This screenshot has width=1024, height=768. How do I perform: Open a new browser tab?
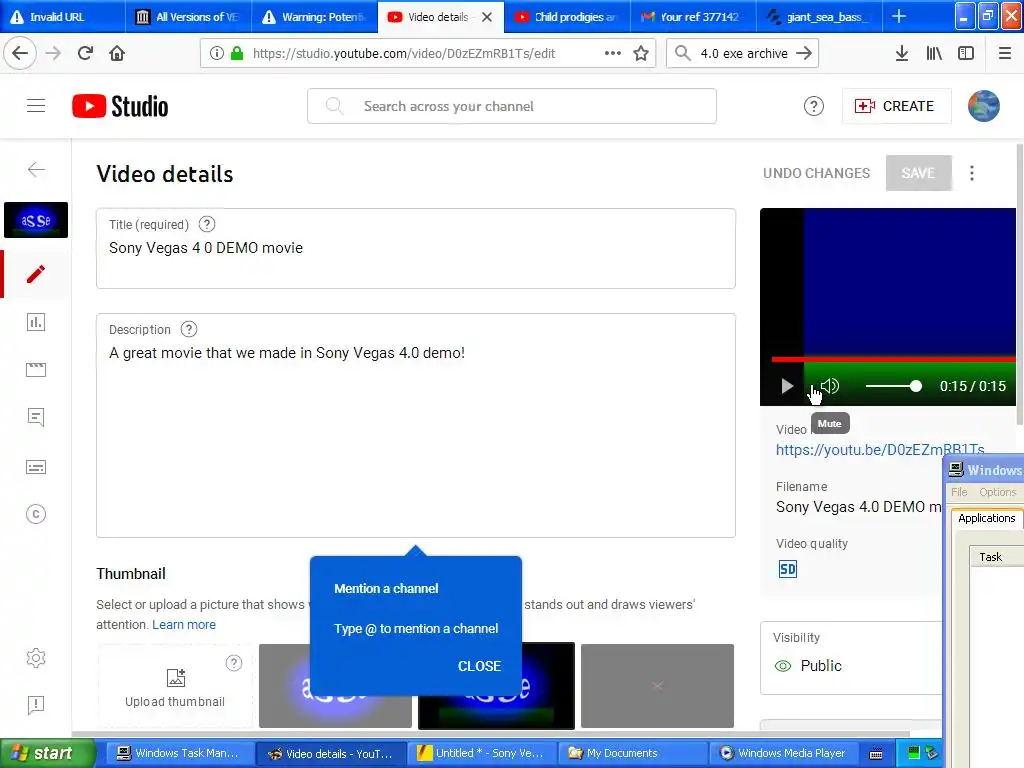pos(899,16)
